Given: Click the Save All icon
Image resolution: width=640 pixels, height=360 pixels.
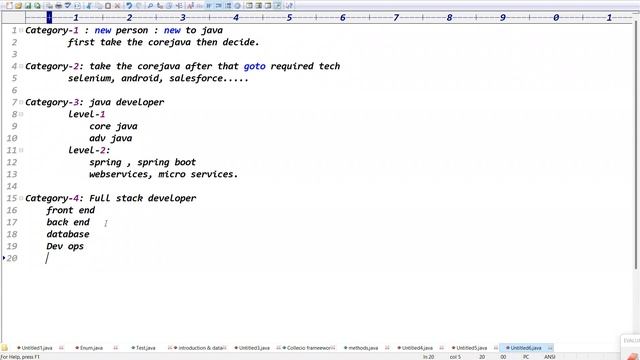Looking at the screenshot, I should (x=37, y=6).
